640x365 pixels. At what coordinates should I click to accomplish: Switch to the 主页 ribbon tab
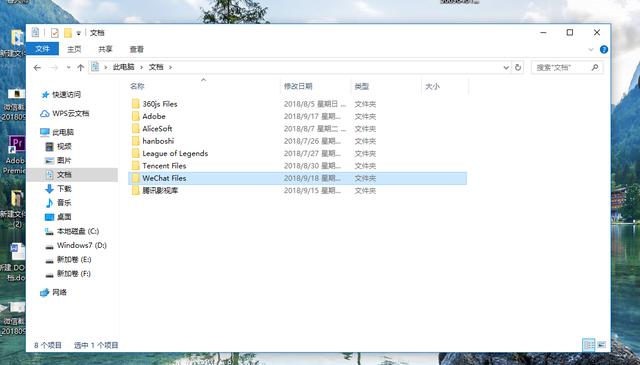(x=74, y=49)
